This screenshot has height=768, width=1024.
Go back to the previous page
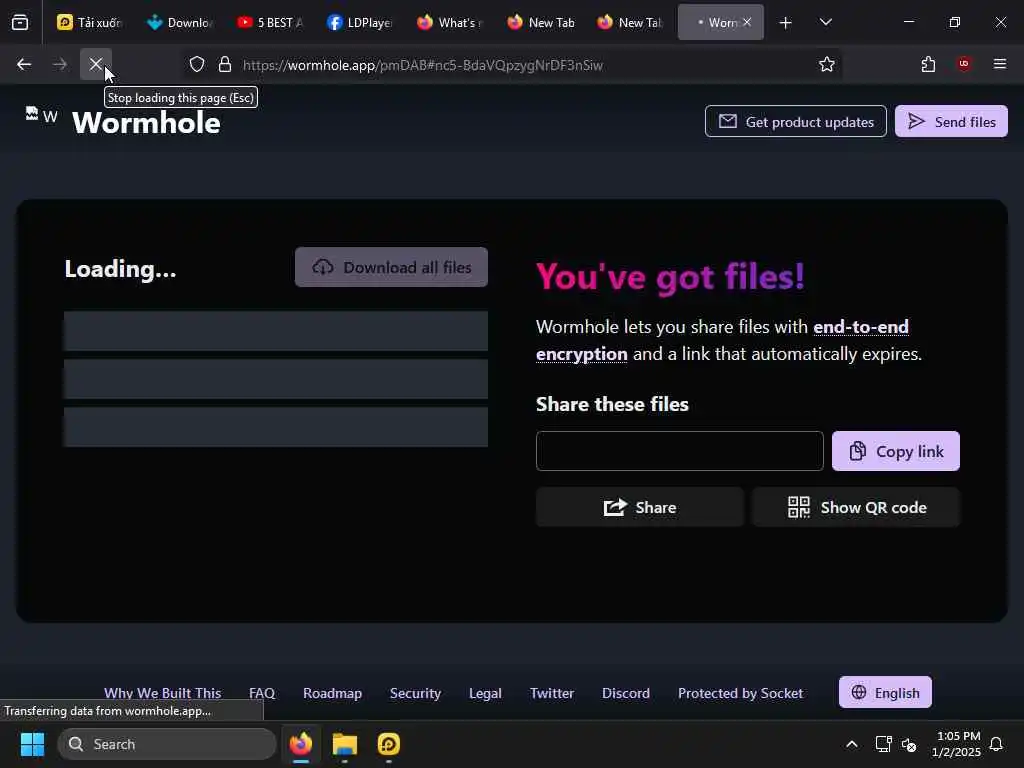(24, 64)
